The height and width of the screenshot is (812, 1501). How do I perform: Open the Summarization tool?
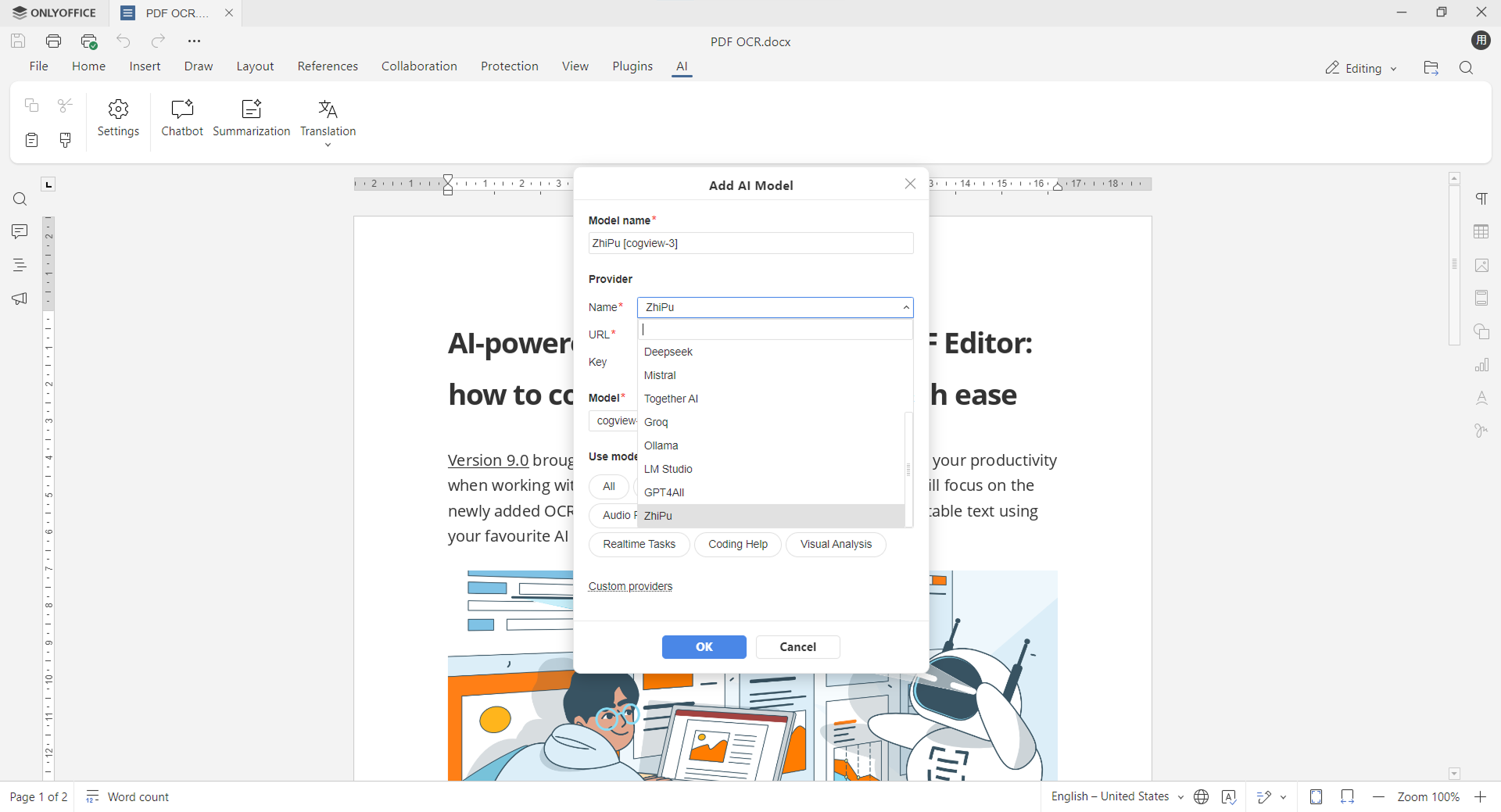(x=251, y=119)
